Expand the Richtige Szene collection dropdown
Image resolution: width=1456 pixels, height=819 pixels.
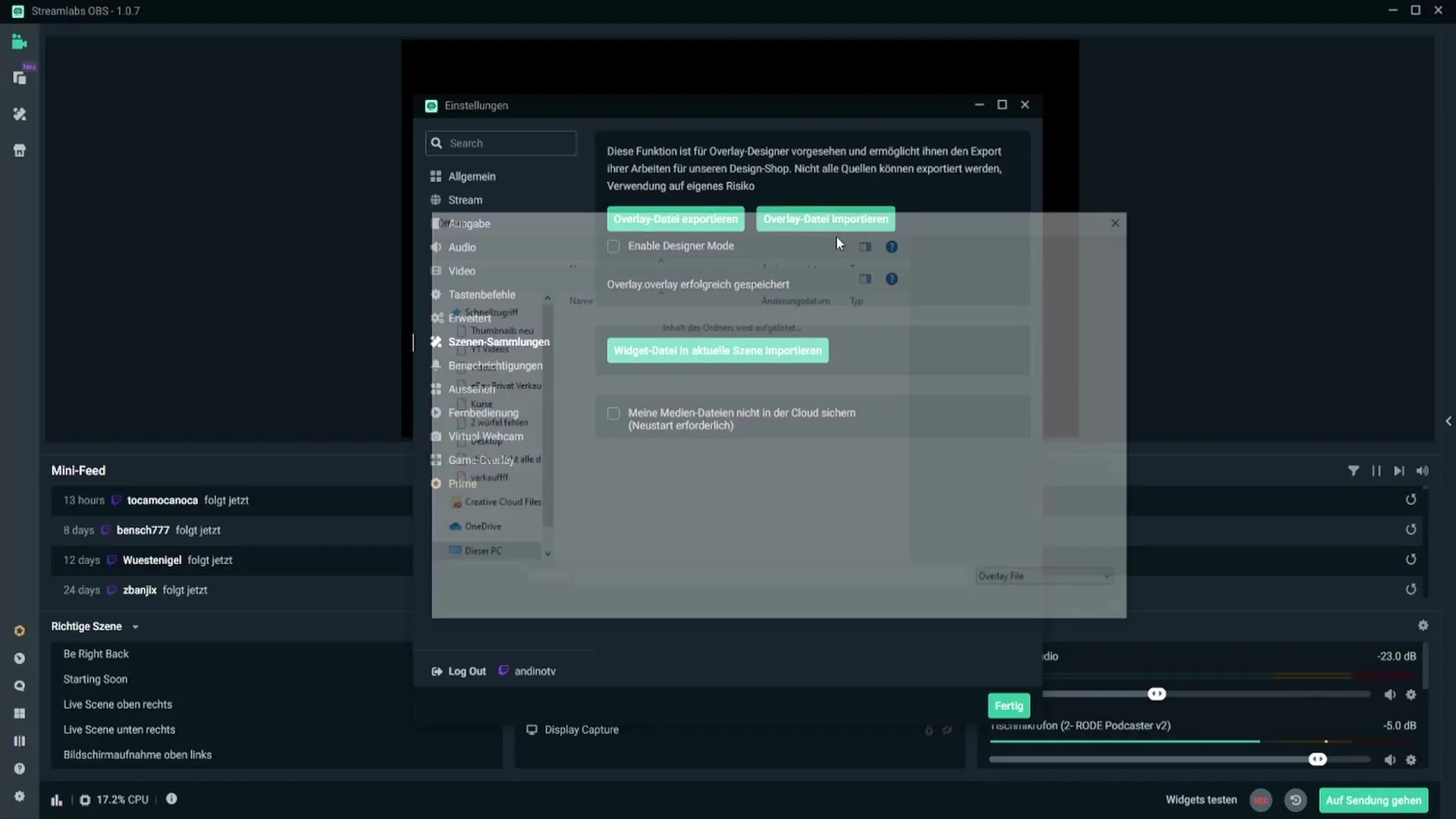135,627
